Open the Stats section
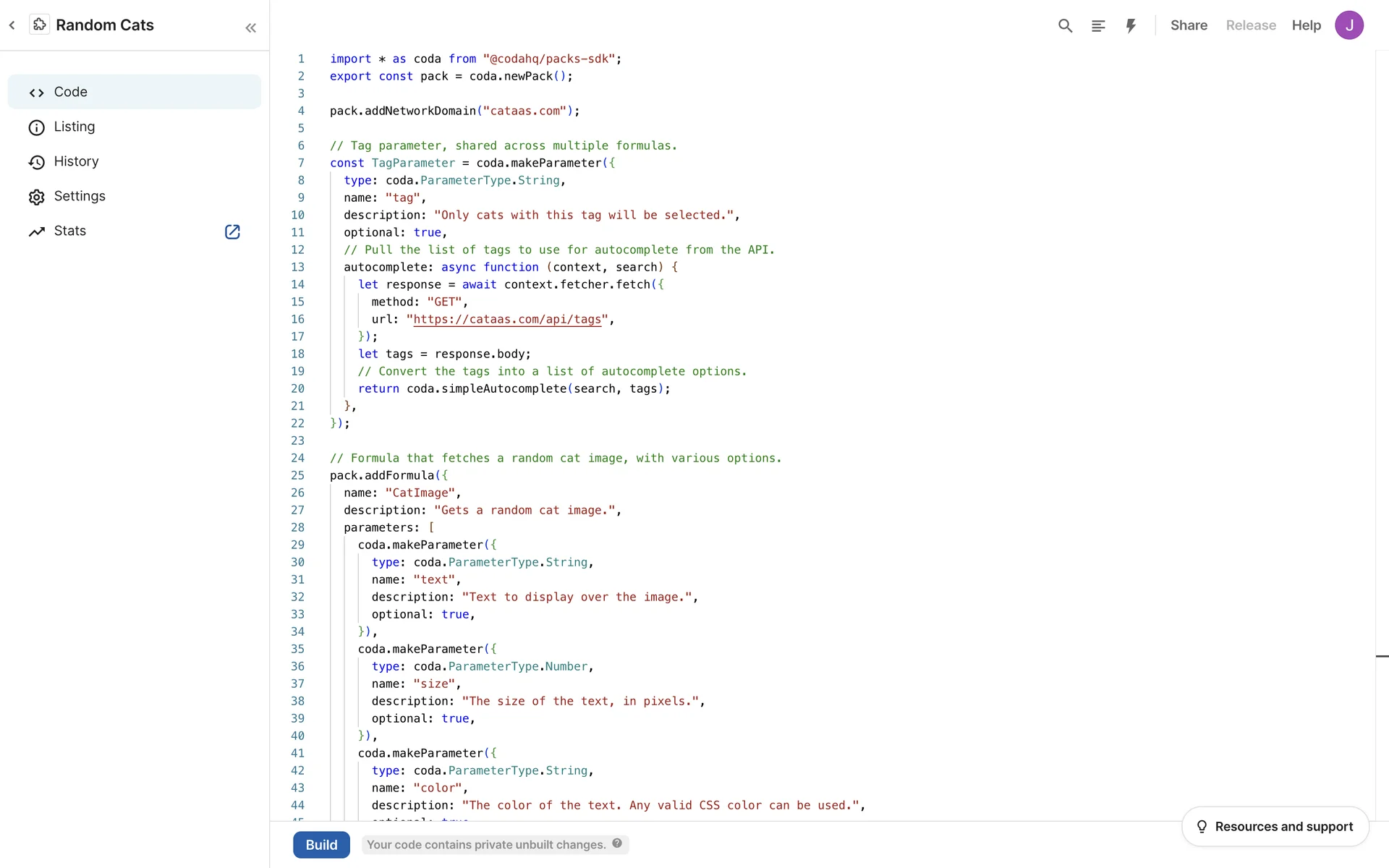Image resolution: width=1389 pixels, height=868 pixels. (x=70, y=231)
